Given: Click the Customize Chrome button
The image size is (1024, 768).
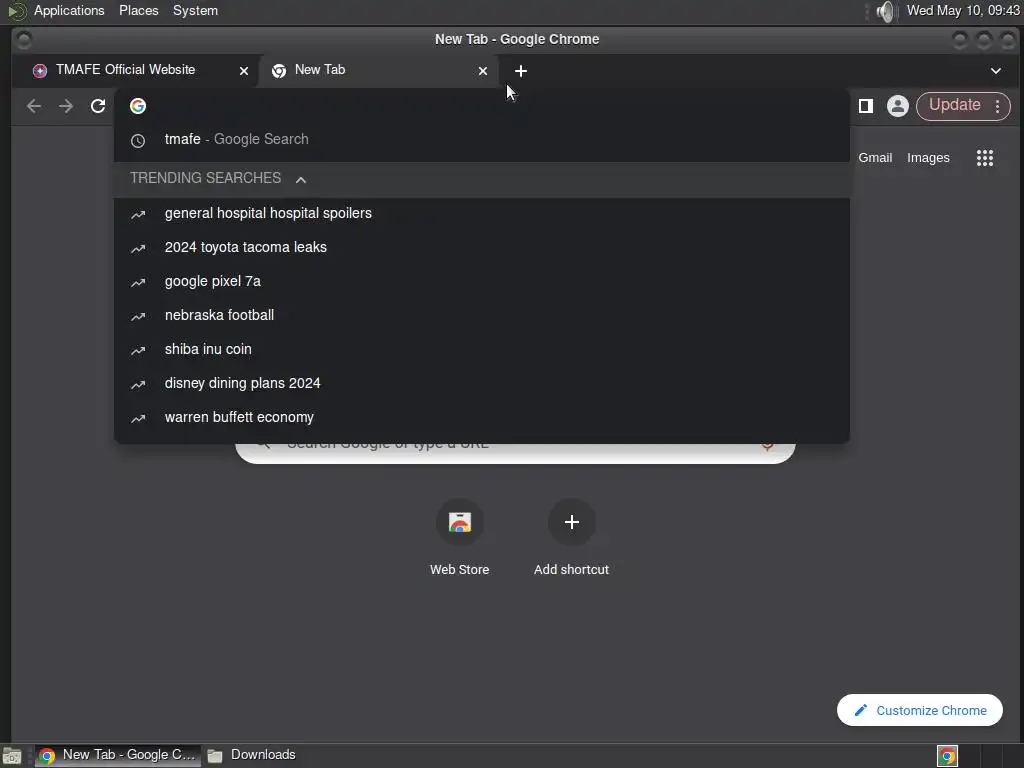Looking at the screenshot, I should (x=920, y=710).
